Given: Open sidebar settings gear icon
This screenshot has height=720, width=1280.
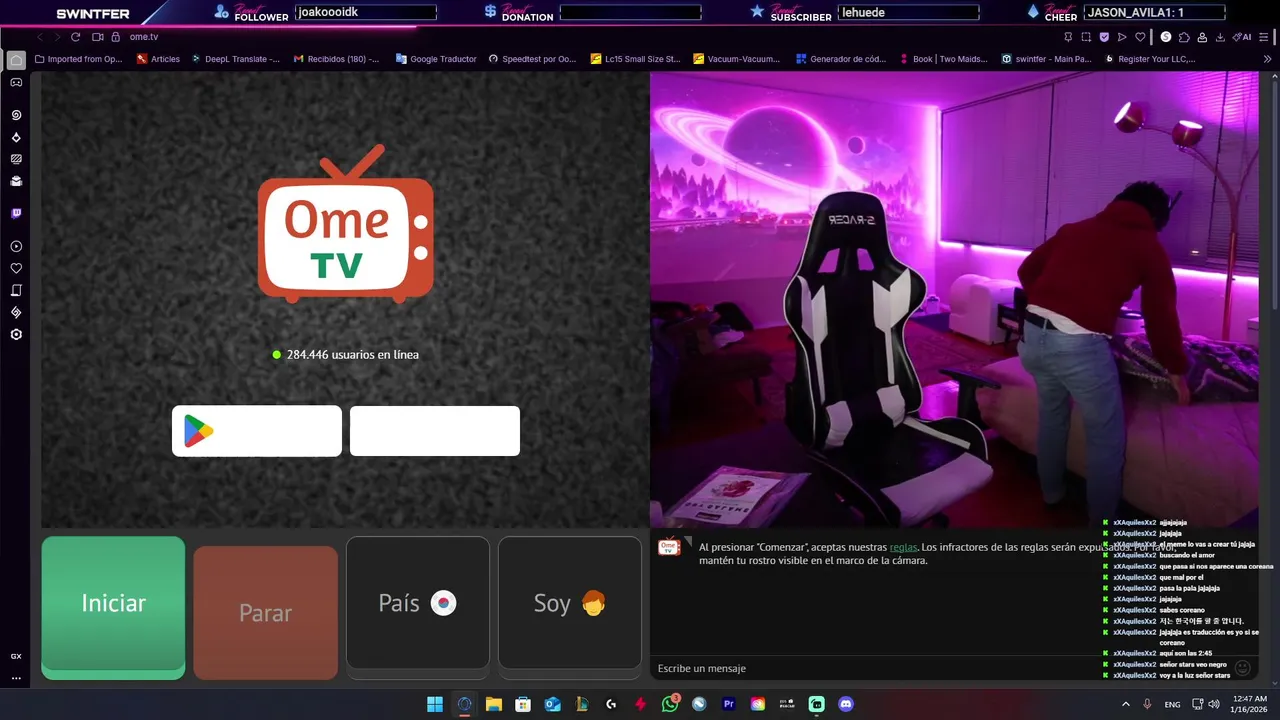Looking at the screenshot, I should coord(16,334).
